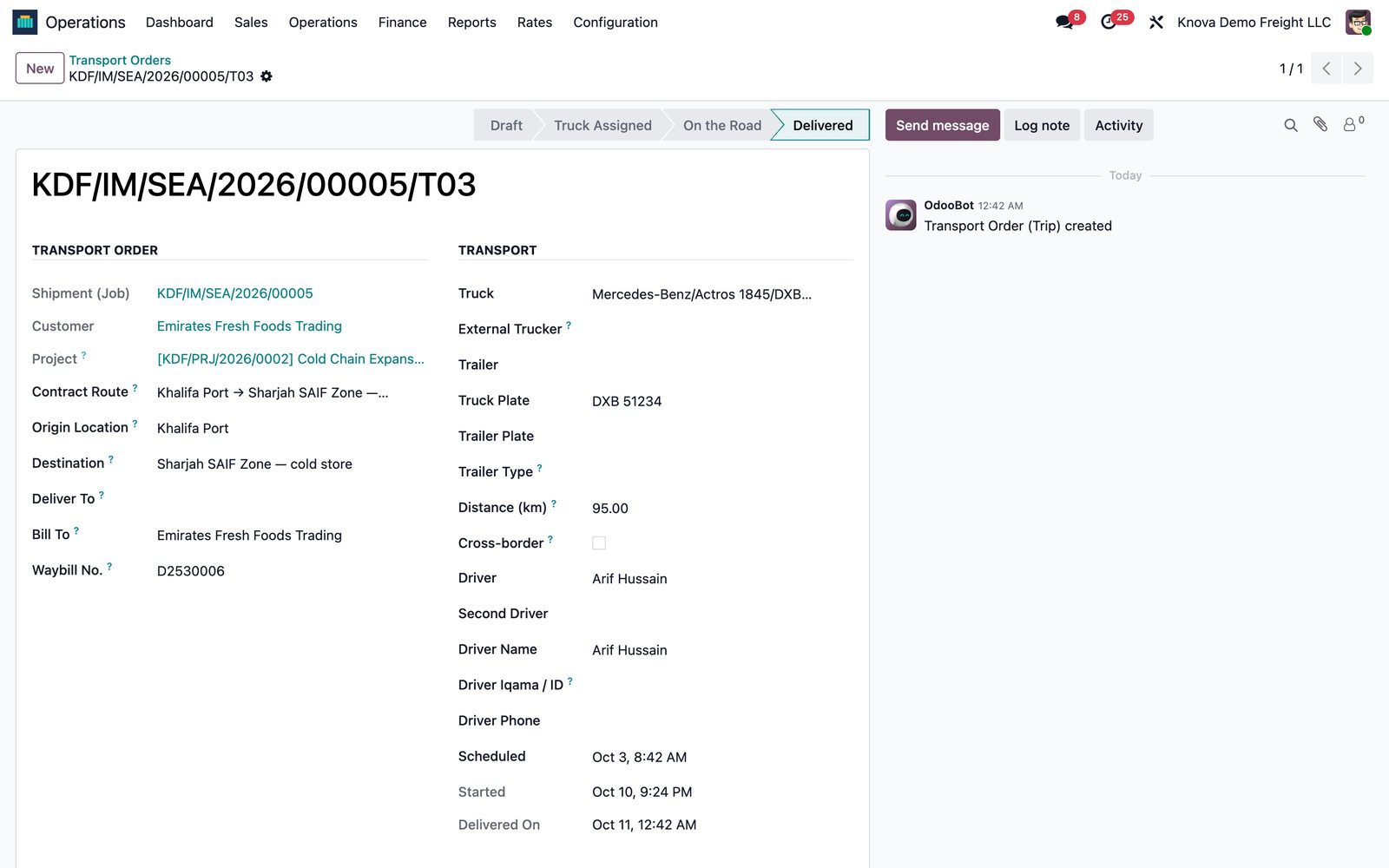Viewport: 1389px width, 868px height.
Task: Open the Operations app home icon
Action: click(25, 22)
